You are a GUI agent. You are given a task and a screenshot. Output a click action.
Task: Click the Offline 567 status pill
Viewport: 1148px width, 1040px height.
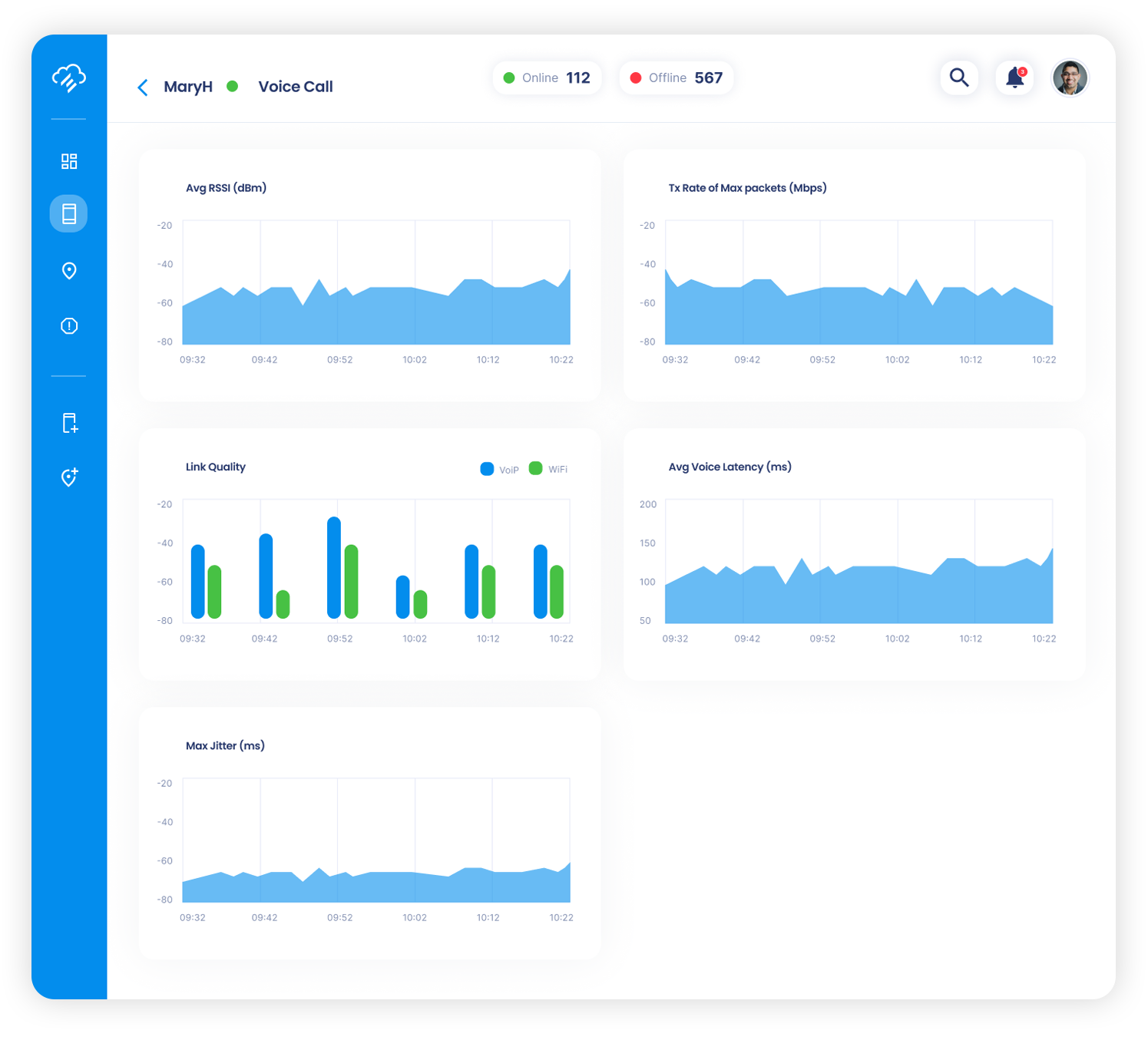(677, 78)
